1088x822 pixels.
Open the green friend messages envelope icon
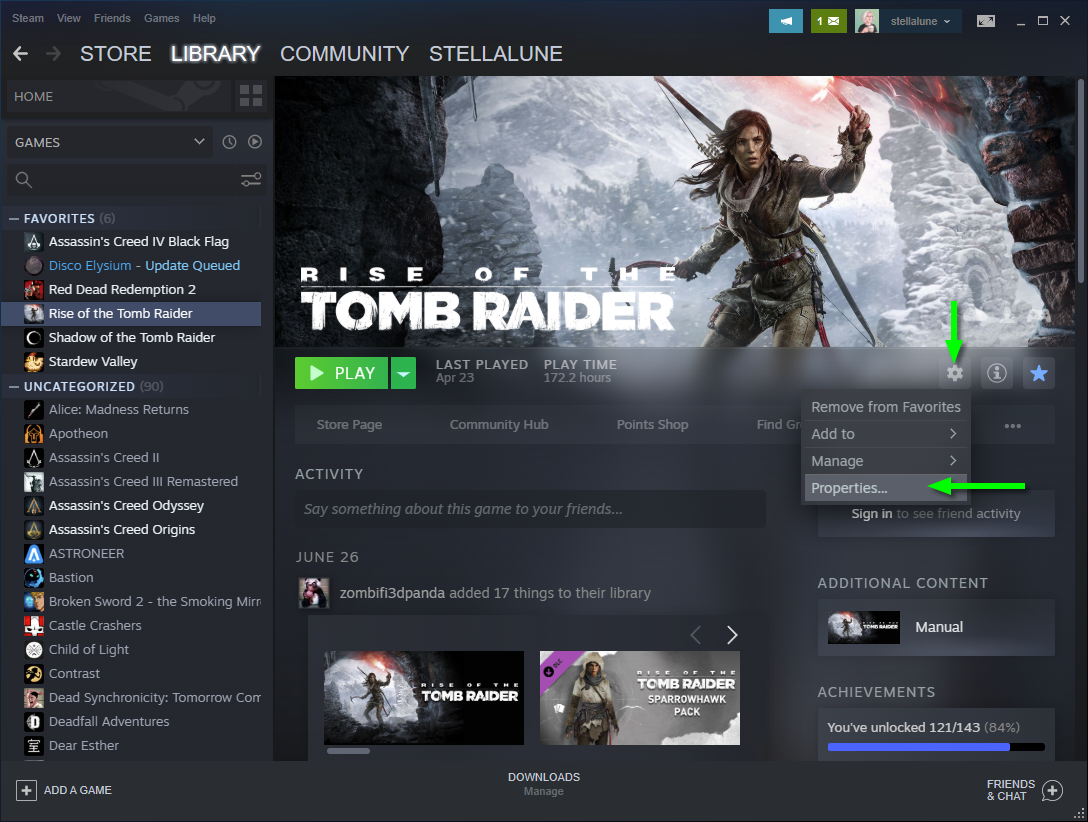click(x=829, y=20)
